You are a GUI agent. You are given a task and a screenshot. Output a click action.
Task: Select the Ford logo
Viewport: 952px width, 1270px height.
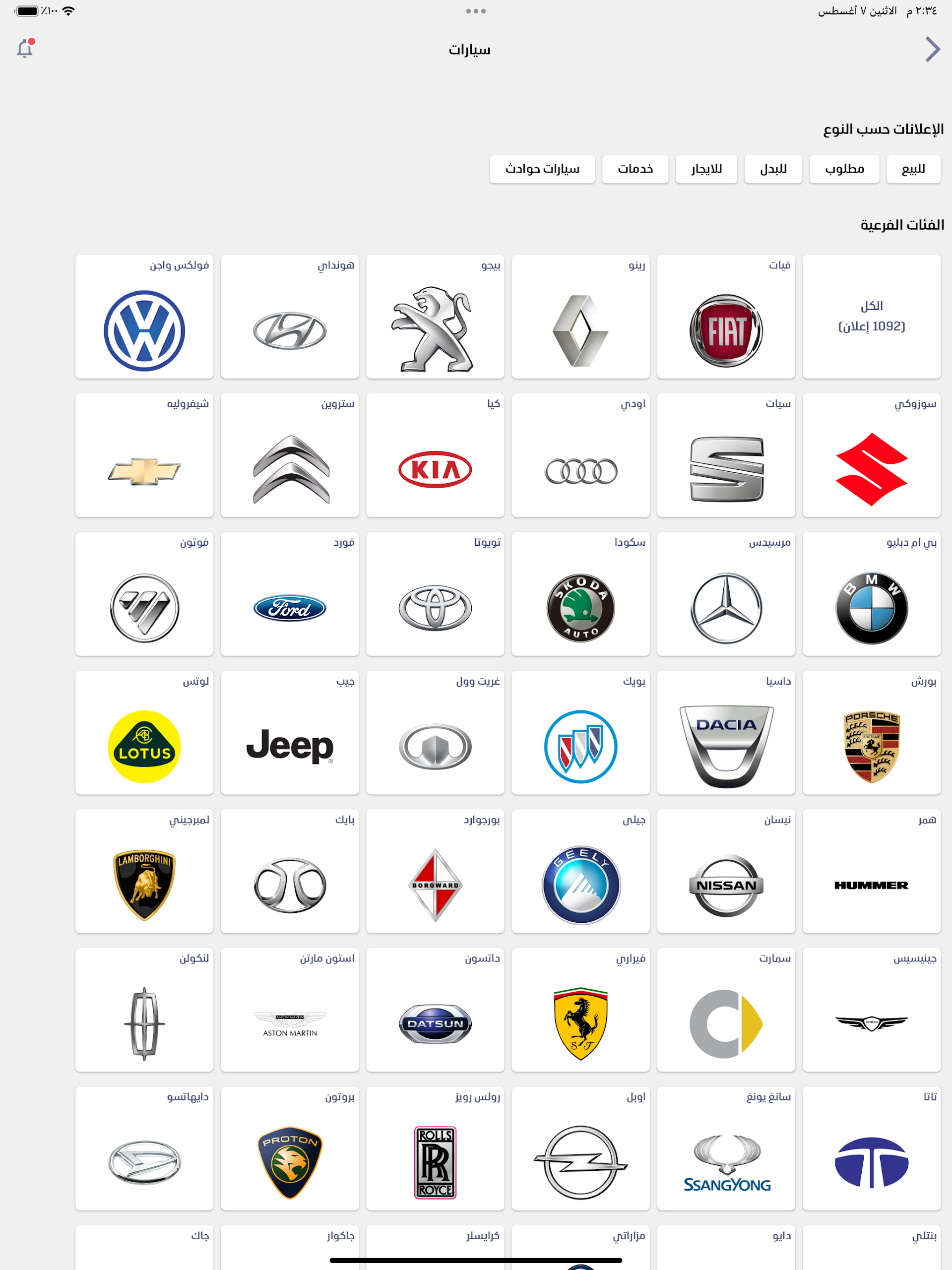coord(290,608)
